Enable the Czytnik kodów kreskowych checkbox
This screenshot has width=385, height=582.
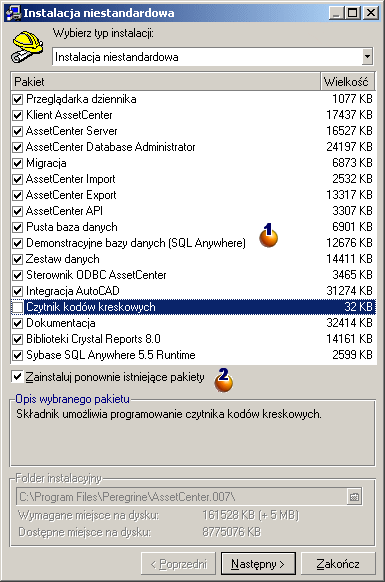[x=17, y=307]
